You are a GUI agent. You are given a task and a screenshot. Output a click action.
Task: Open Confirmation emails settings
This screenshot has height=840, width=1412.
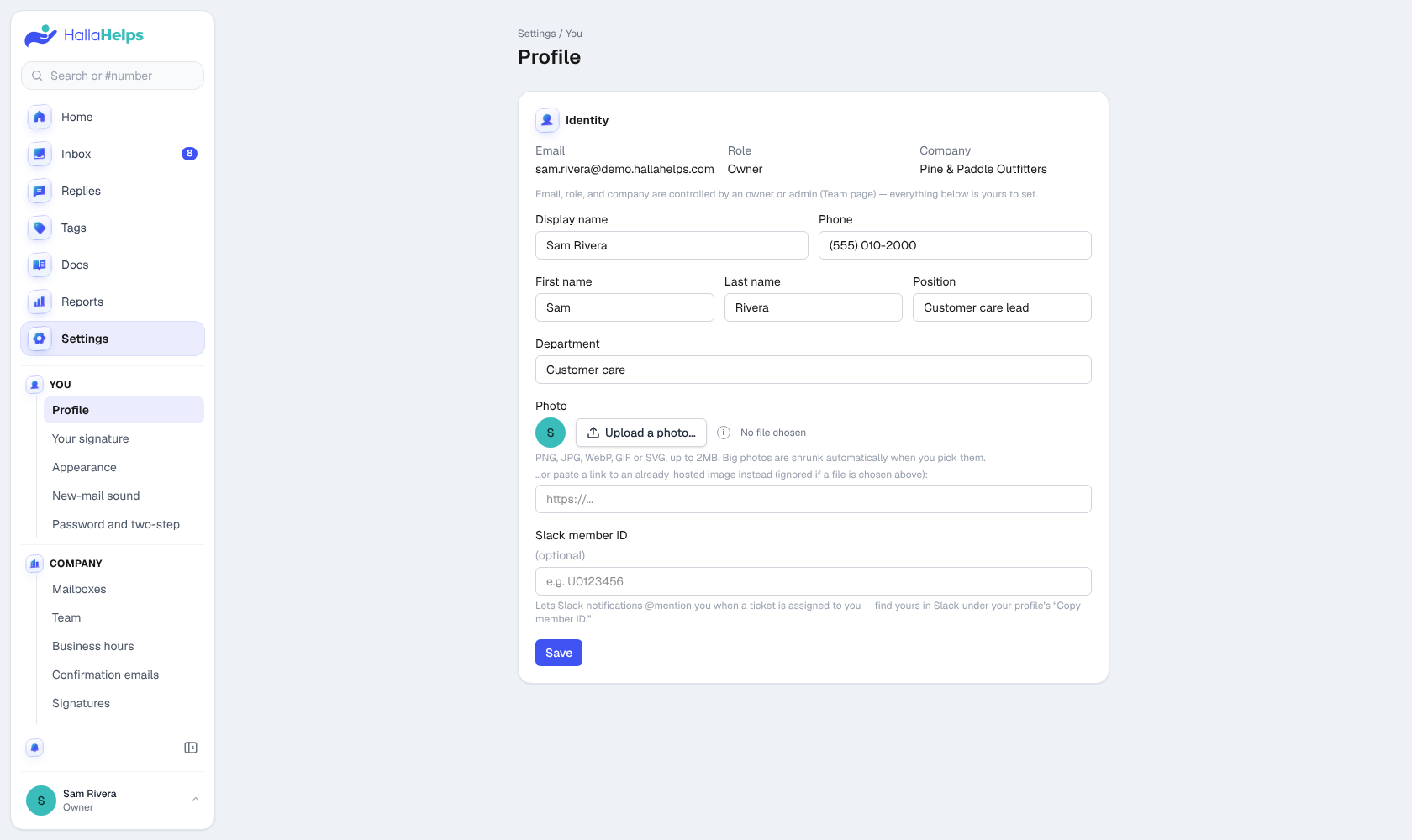point(124,675)
